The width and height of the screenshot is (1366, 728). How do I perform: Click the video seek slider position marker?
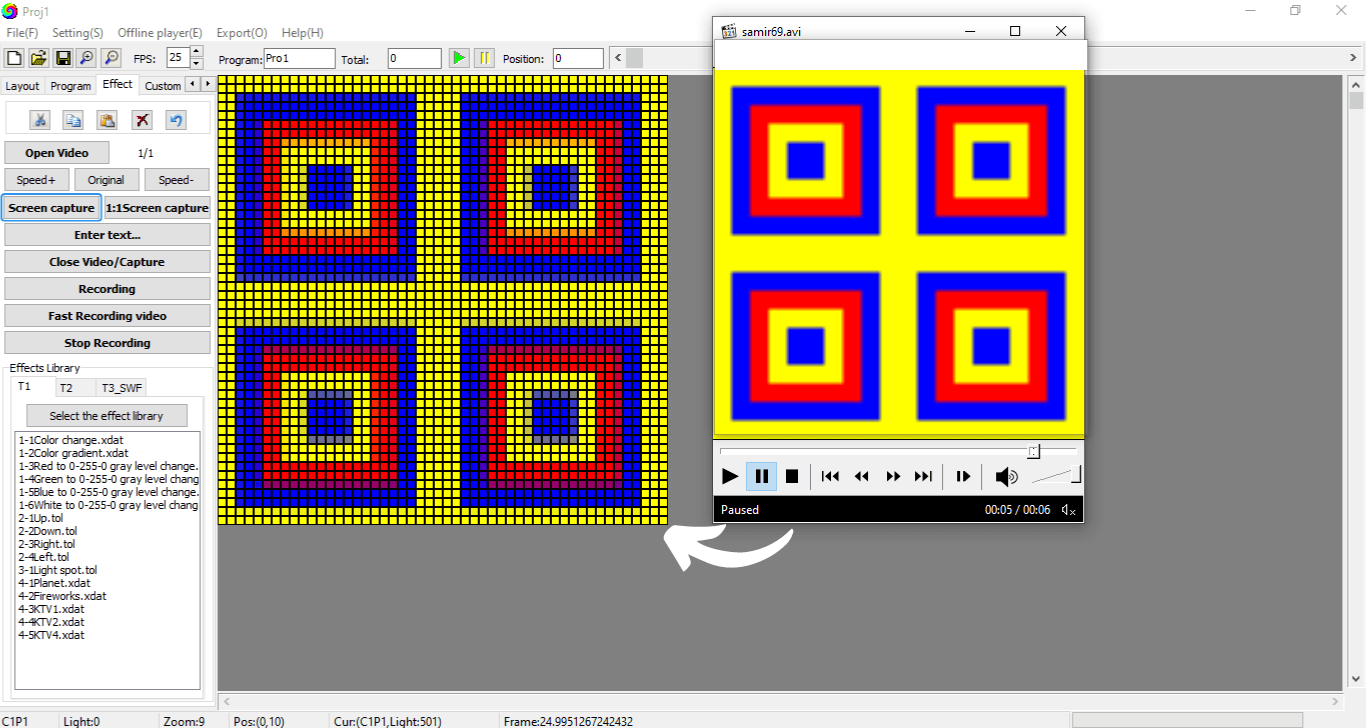click(1034, 451)
